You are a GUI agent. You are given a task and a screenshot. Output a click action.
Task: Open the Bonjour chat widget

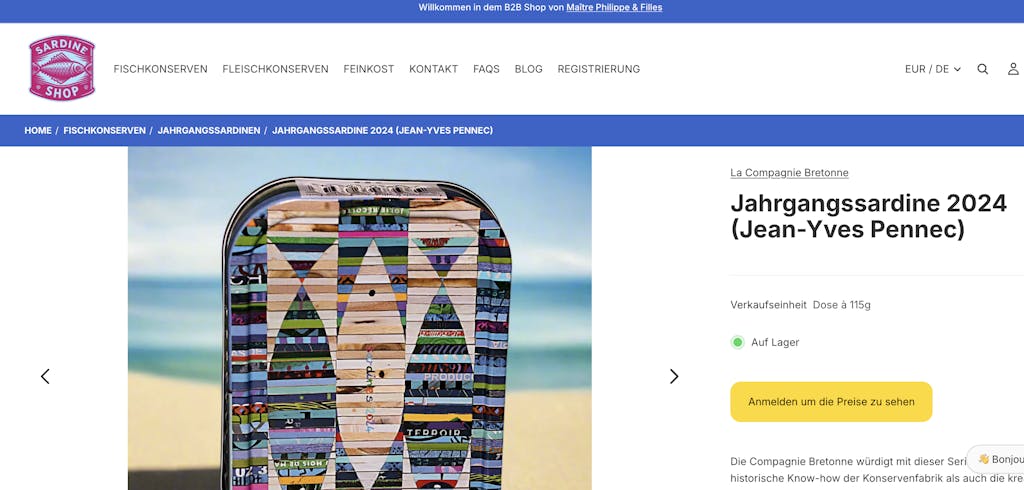point(997,459)
